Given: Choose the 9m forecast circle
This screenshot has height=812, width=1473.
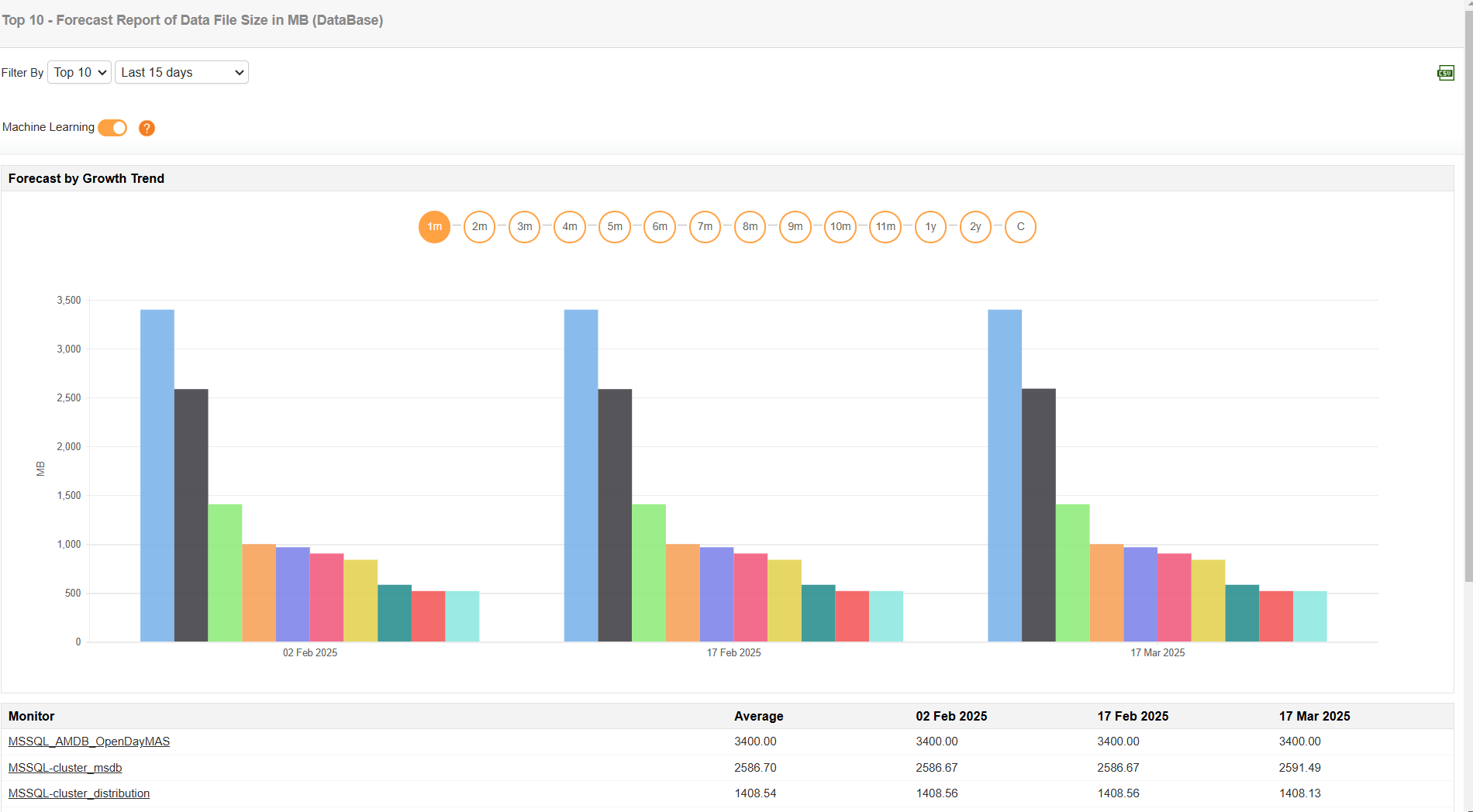Looking at the screenshot, I should [x=795, y=227].
